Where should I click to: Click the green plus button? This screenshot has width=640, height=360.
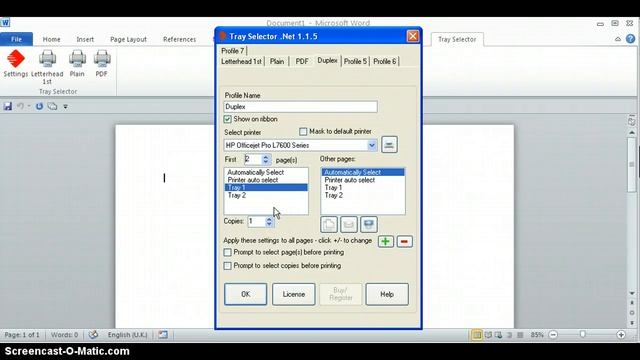coord(385,241)
